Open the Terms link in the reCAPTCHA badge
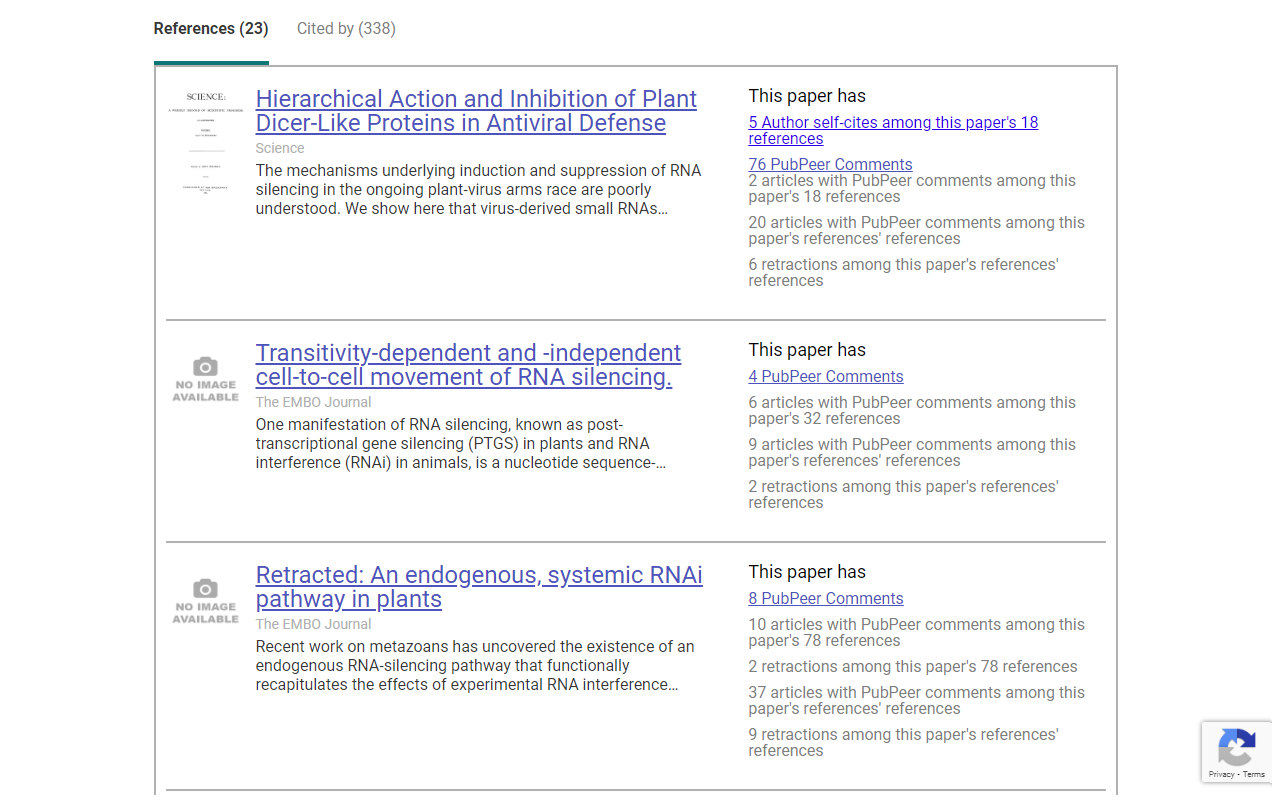Screen dimensions: 1280x800 1254,774
